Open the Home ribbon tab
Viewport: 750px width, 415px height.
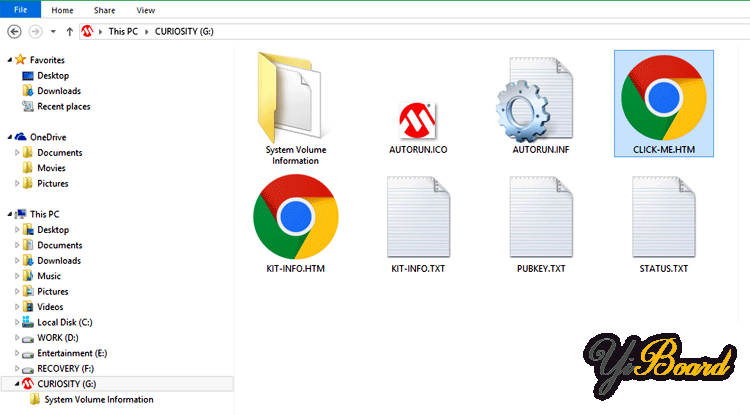pyautogui.click(x=62, y=10)
